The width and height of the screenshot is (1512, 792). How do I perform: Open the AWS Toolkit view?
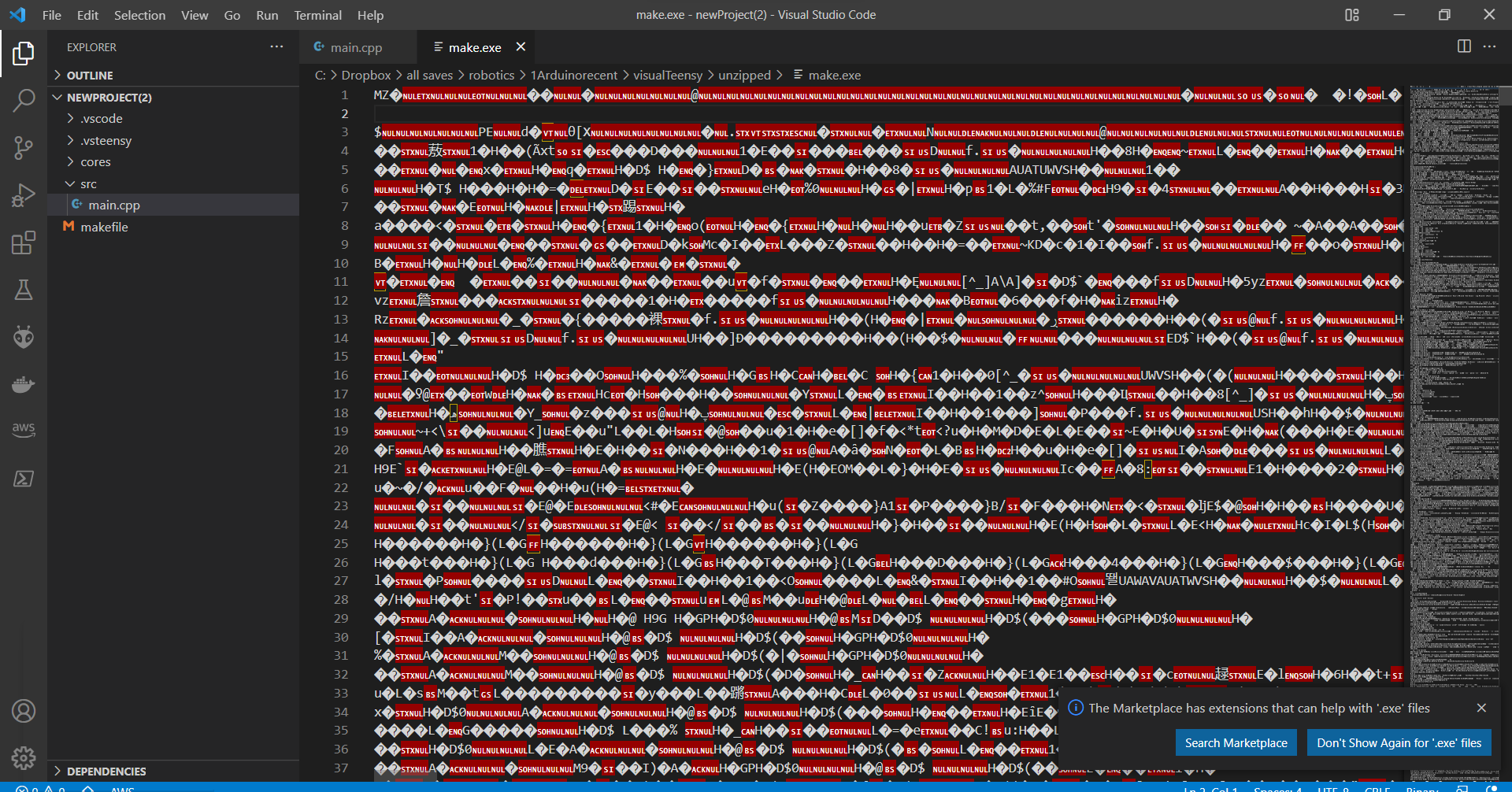[24, 429]
